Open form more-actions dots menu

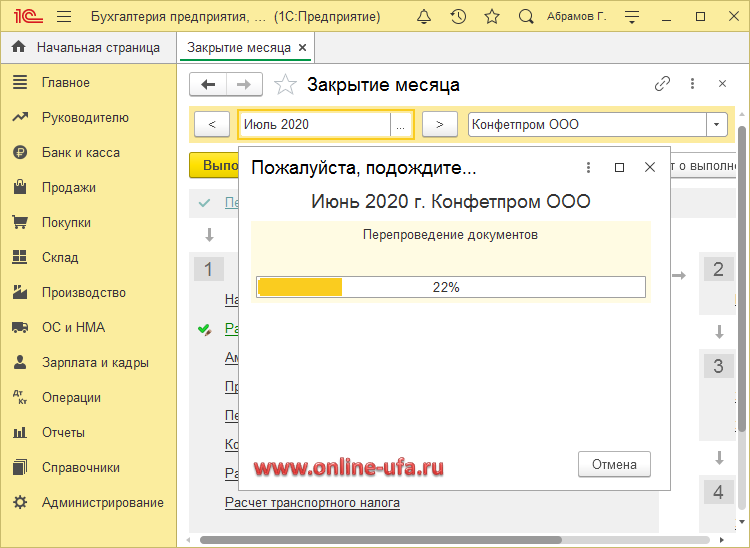tap(692, 84)
